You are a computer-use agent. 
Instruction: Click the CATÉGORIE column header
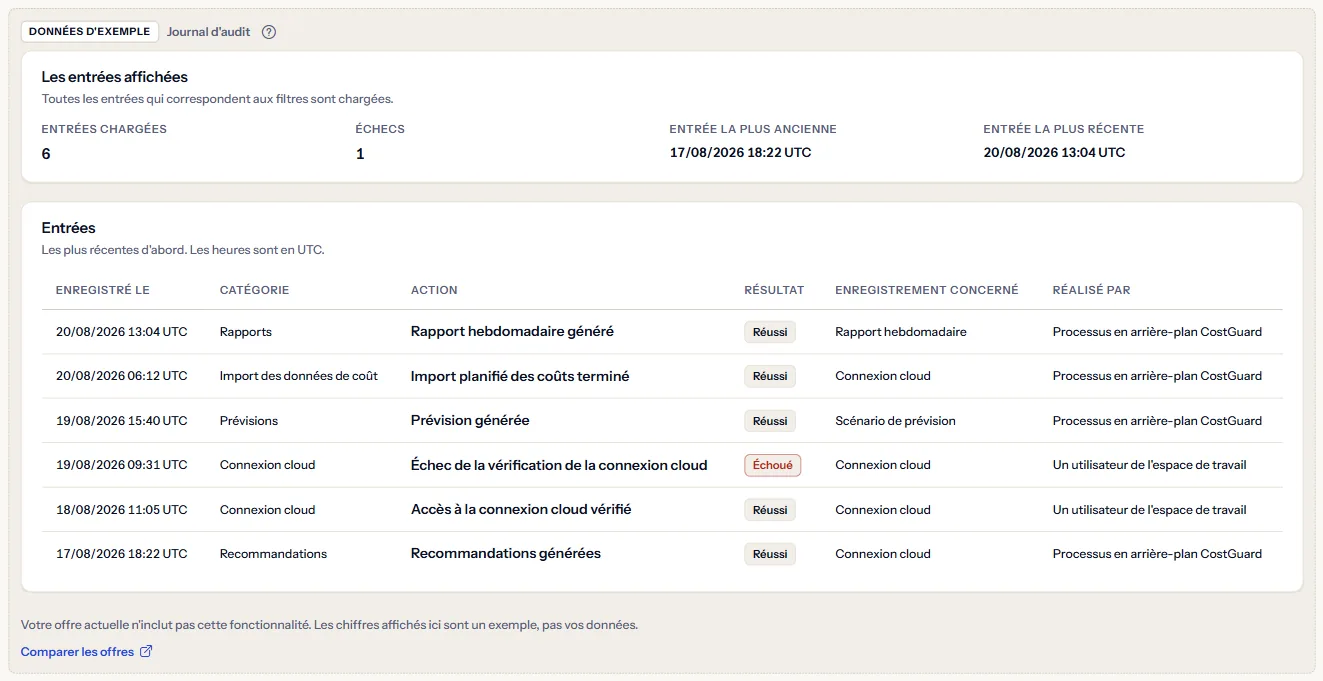254,290
